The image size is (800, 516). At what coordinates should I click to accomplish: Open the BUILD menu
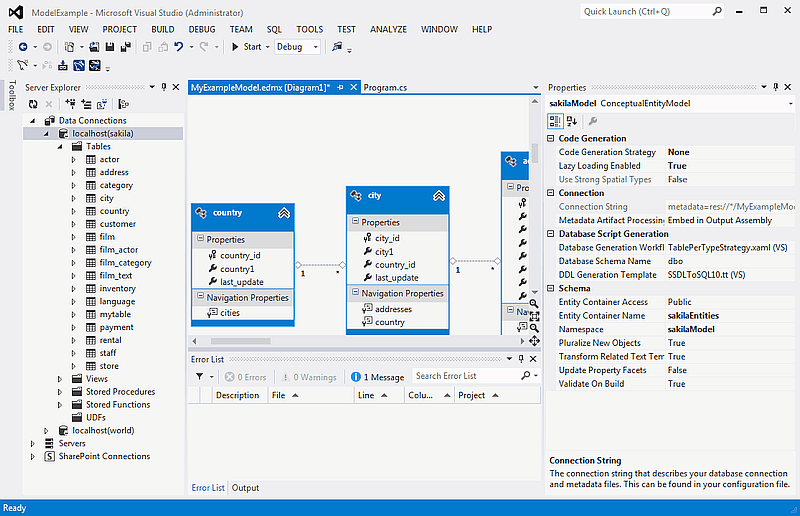163,30
